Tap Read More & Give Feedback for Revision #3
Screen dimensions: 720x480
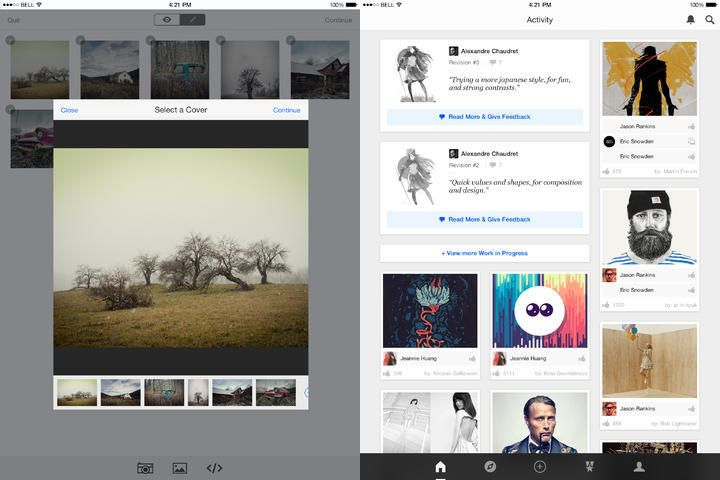pos(485,117)
